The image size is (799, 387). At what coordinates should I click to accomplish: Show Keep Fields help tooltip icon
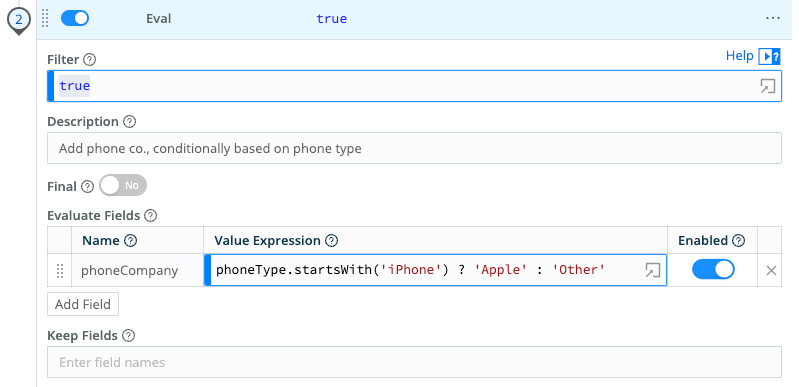click(129, 336)
